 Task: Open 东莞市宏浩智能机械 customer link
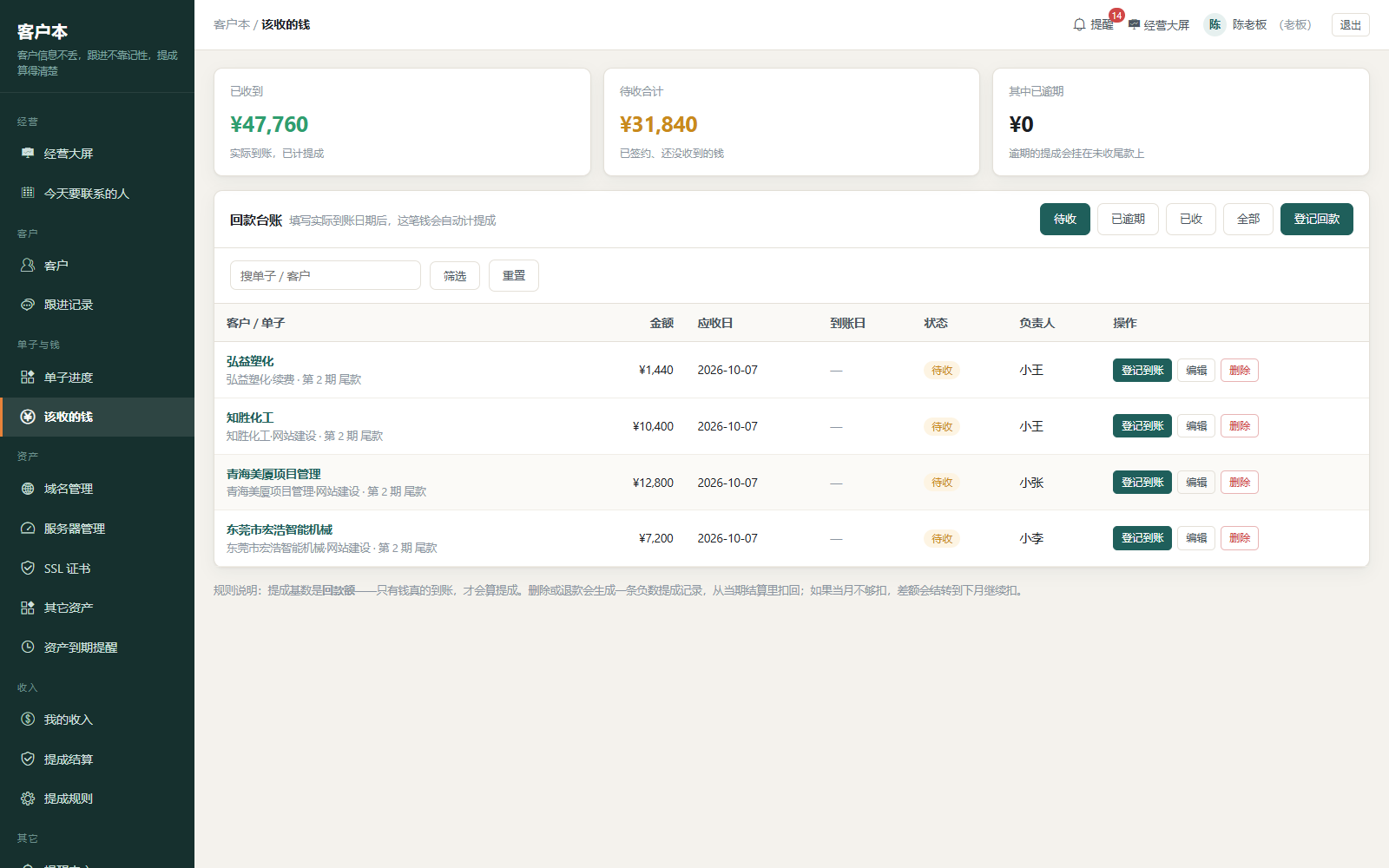coord(280,529)
